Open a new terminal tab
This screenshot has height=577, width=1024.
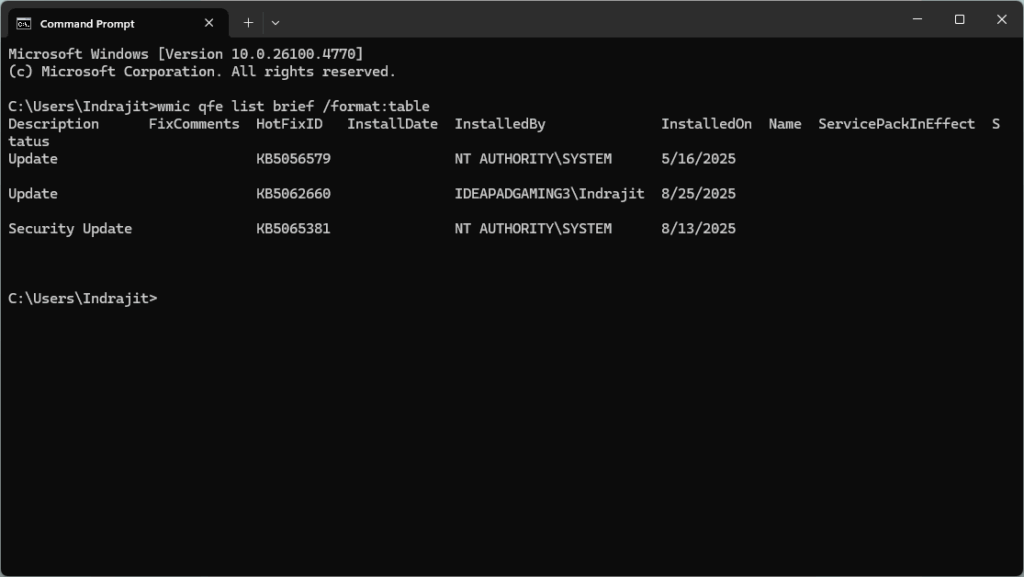248,23
